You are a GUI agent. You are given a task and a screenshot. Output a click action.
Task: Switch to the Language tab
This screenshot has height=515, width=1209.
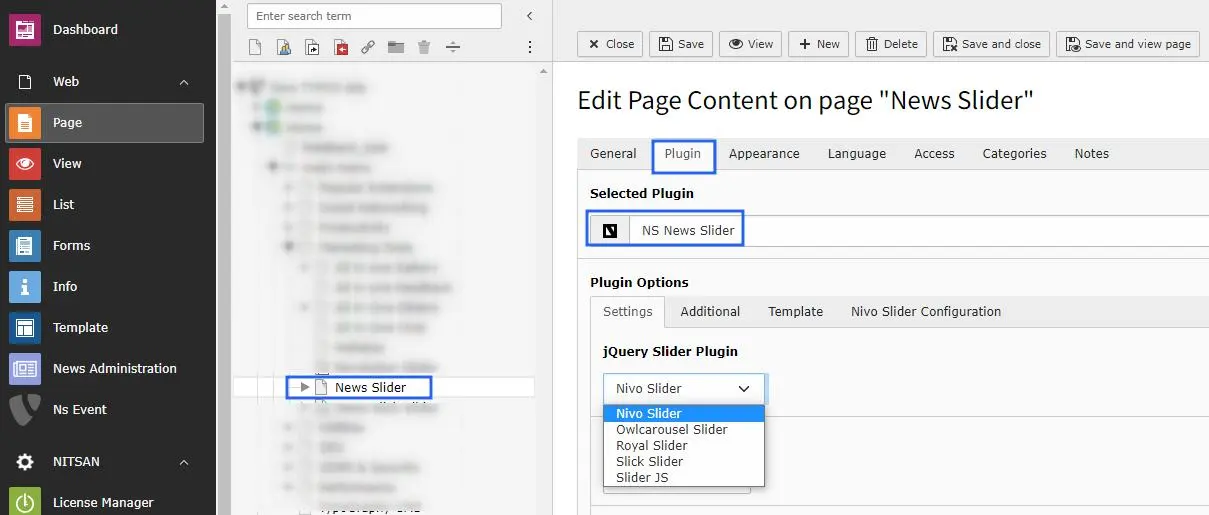pos(857,154)
